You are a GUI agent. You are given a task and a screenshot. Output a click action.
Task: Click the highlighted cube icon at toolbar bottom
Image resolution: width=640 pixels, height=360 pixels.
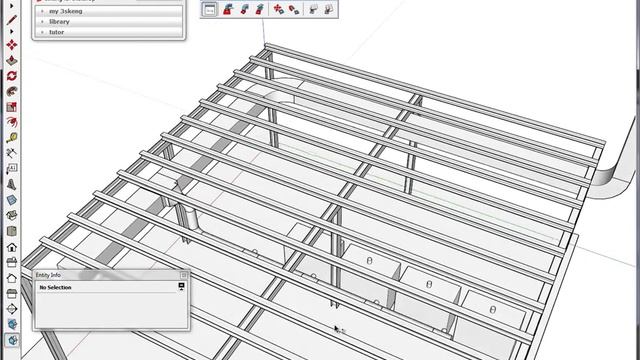click(11, 340)
